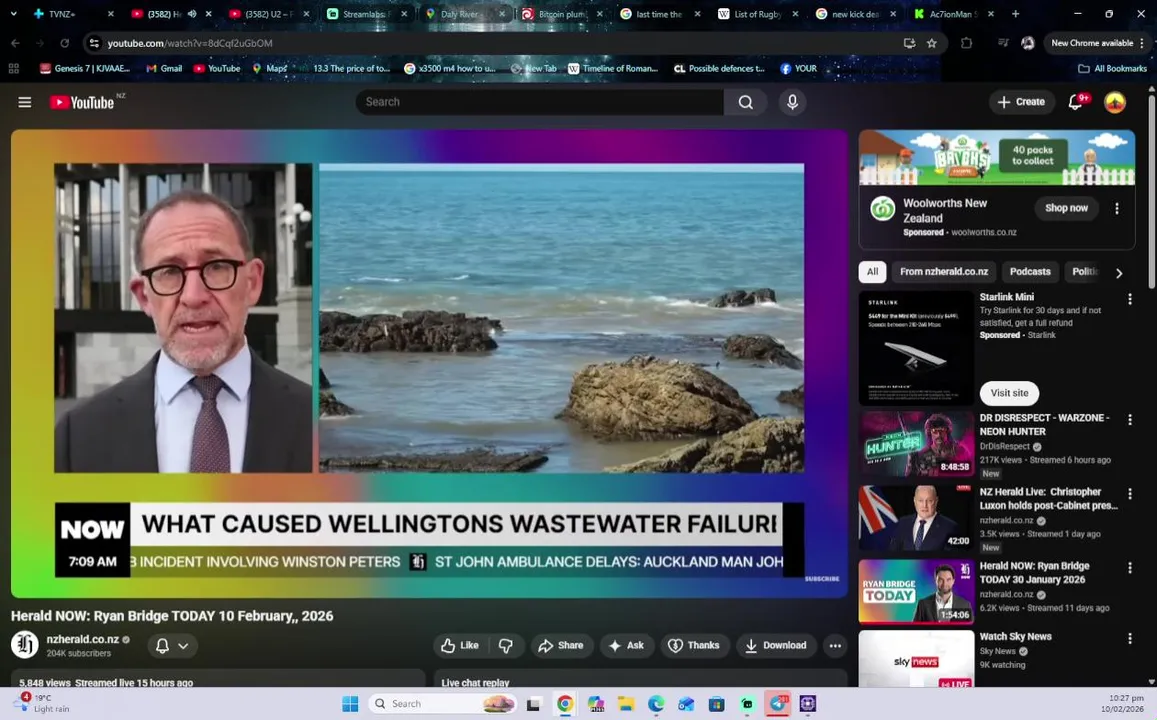
Task: Open the All Bookmarks folder
Action: pos(1113,69)
